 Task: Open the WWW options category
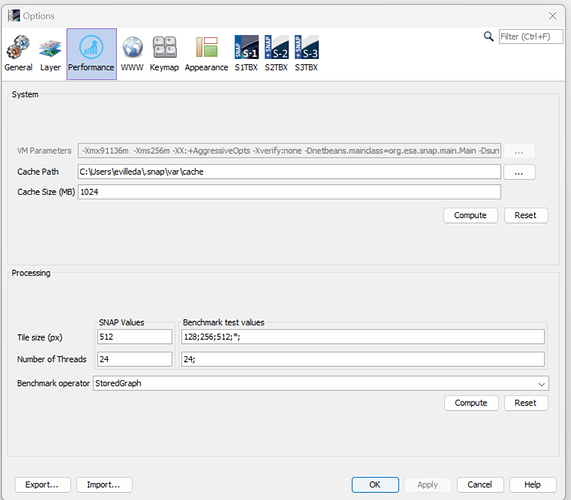pyautogui.click(x=132, y=54)
